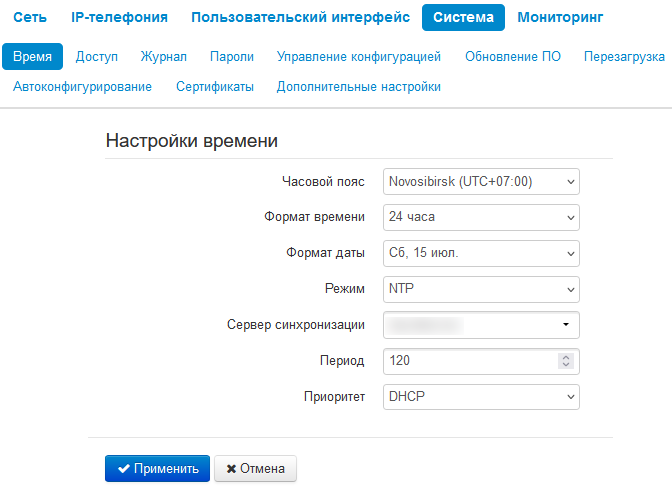Screen dimensions: 672x487
Task: Open Управление конфигурацией tab
Action: [x=359, y=57]
